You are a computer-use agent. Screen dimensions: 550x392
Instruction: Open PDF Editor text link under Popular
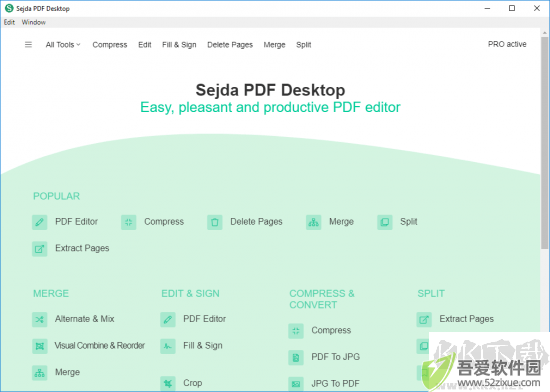(76, 222)
